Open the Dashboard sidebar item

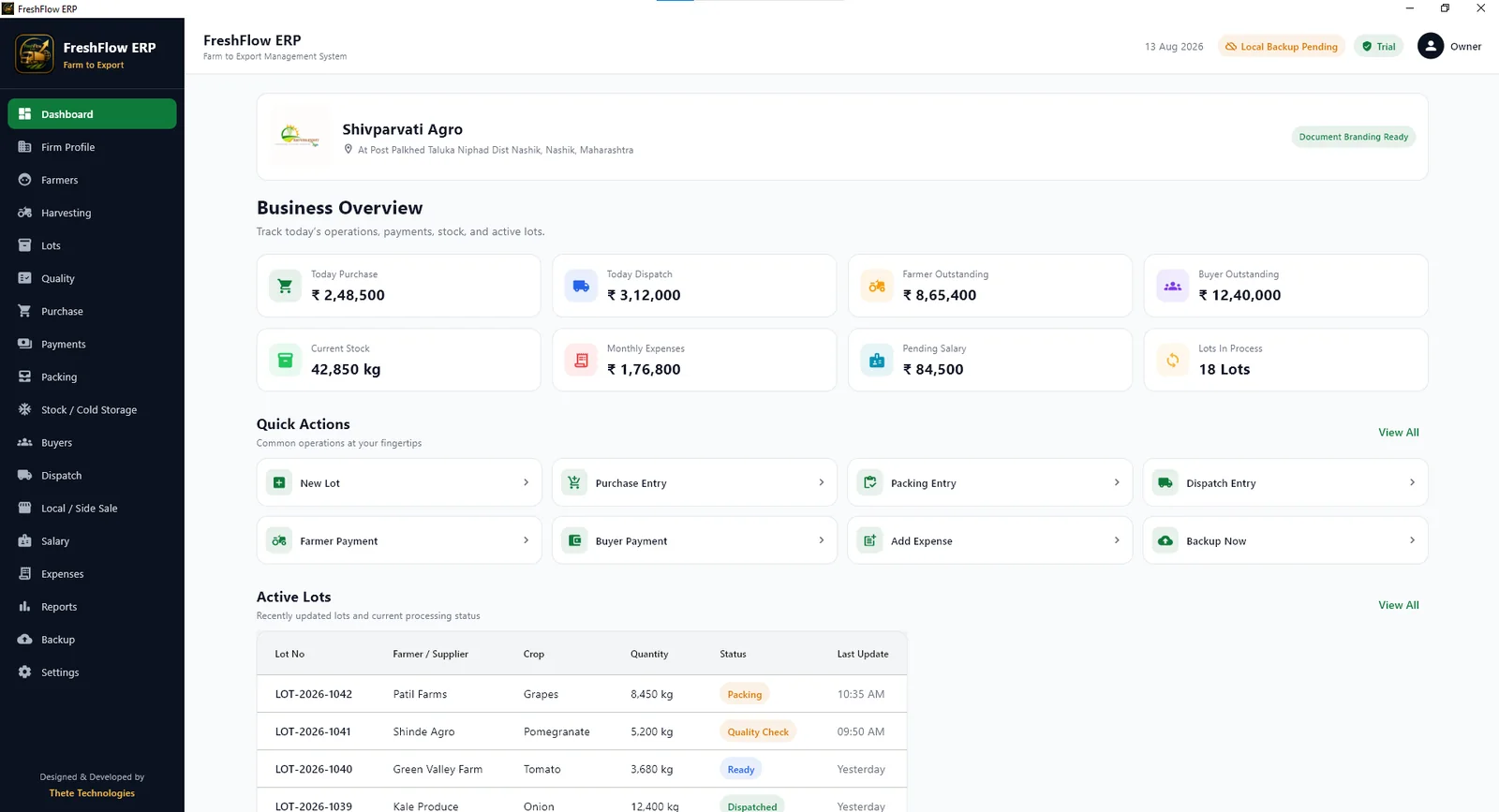point(92,114)
